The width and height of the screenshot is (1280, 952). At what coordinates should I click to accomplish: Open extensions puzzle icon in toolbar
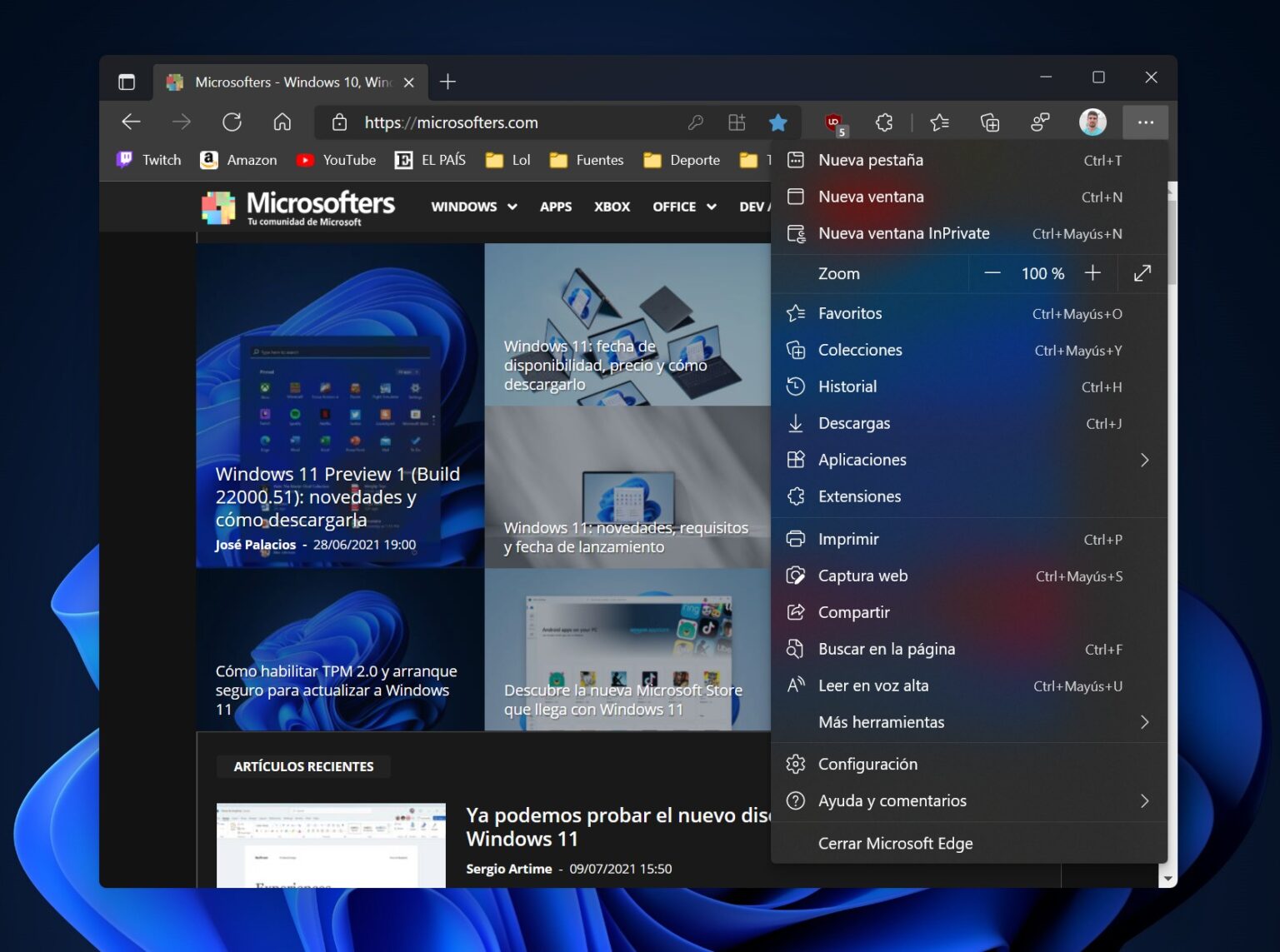(884, 122)
